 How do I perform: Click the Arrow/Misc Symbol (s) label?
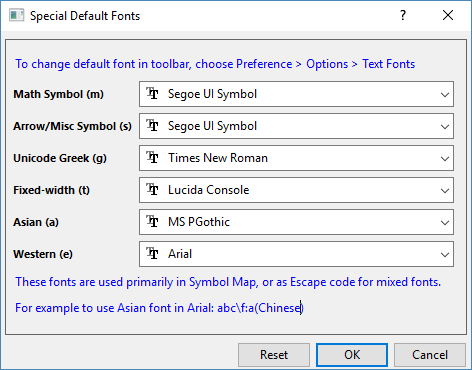click(72, 126)
